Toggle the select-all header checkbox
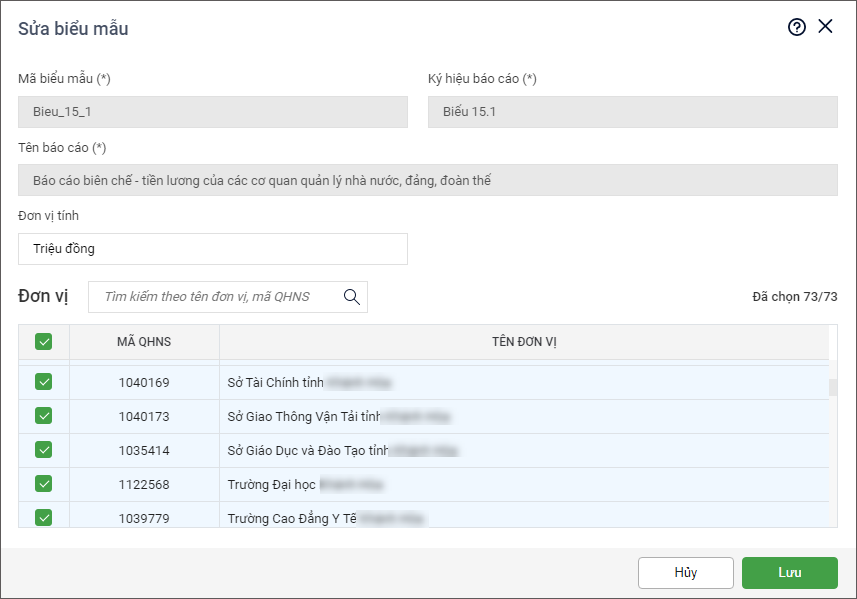857x599 pixels. [44, 342]
